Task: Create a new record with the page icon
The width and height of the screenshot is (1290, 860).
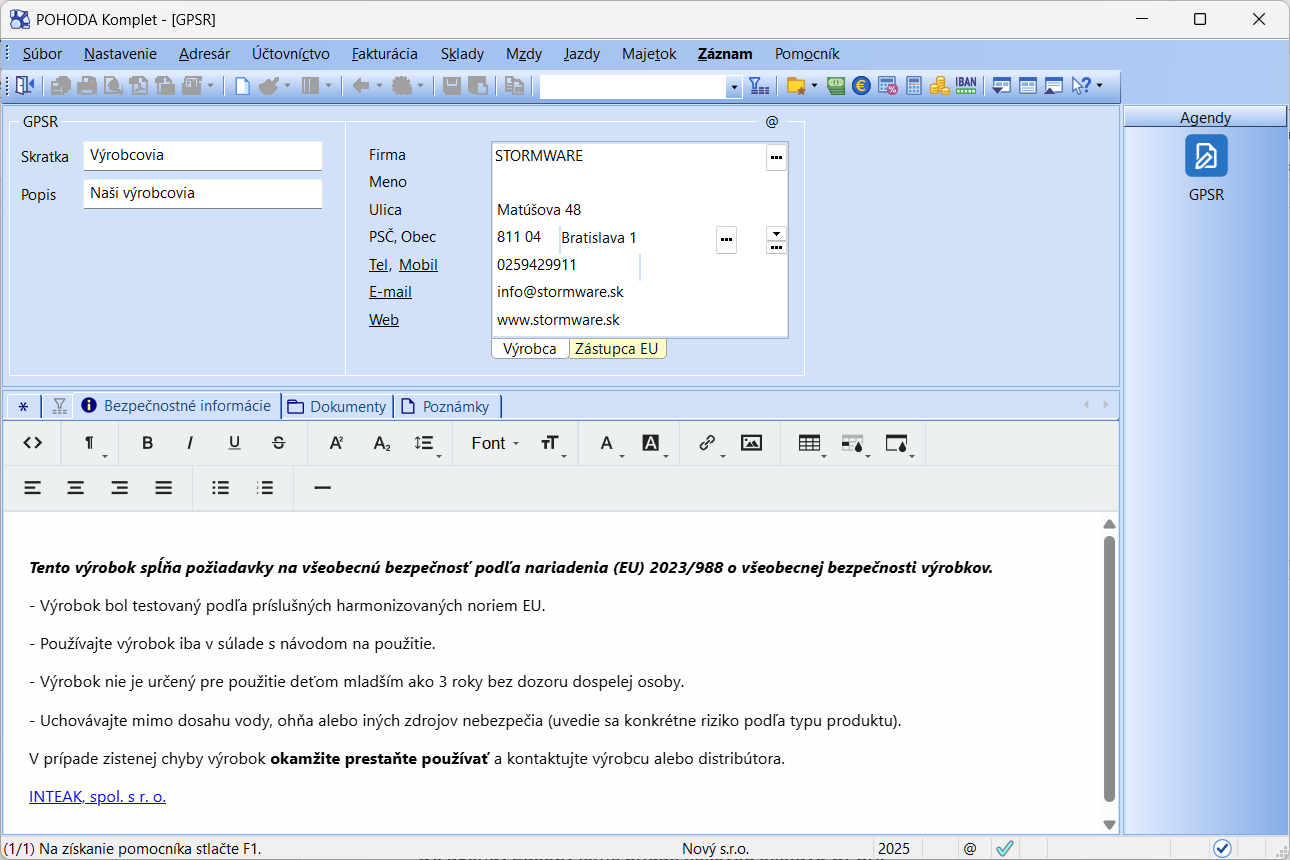Action: (x=242, y=86)
